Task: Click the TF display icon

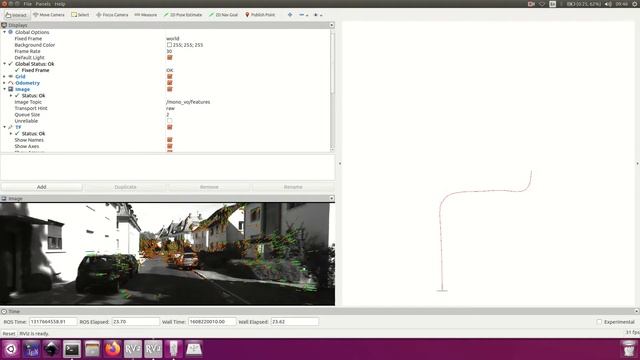Action: click(11, 127)
